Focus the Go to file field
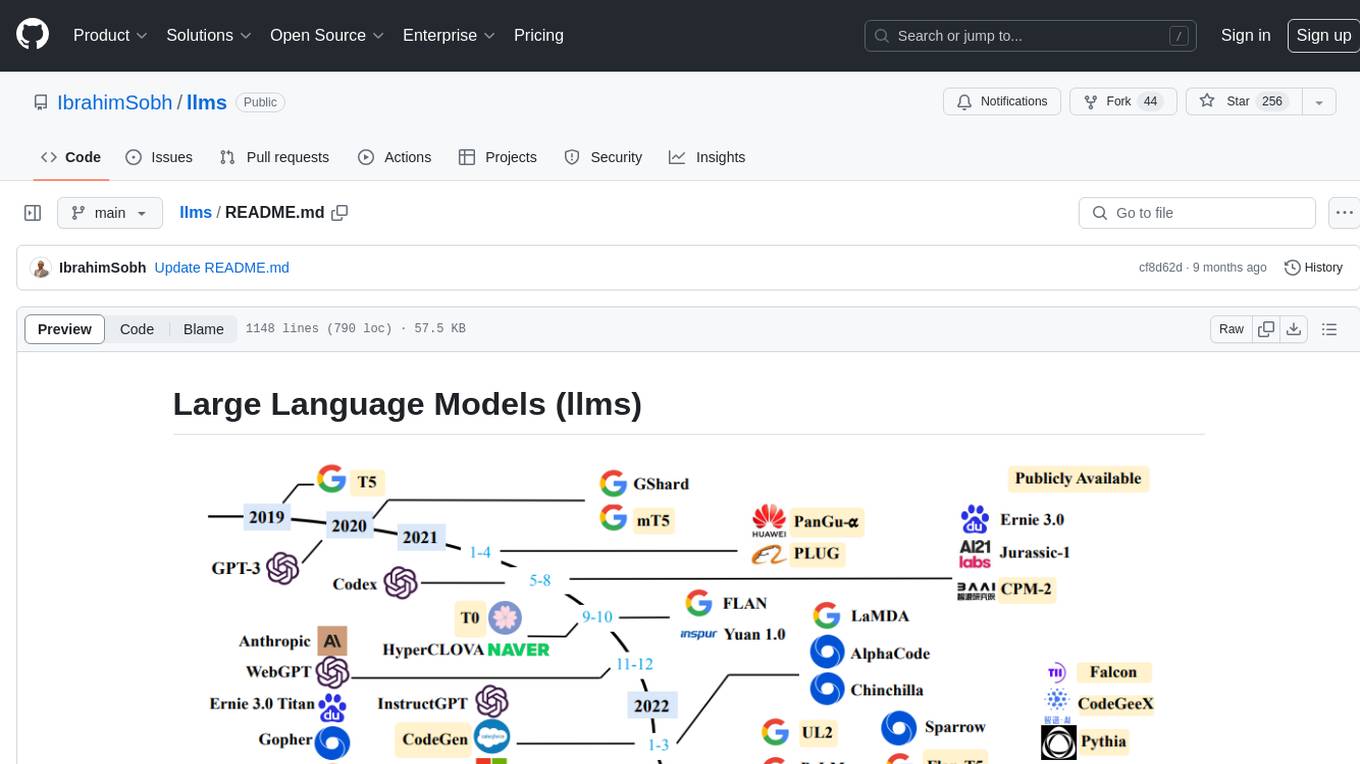Viewport: 1360px width, 764px height. 1197,213
